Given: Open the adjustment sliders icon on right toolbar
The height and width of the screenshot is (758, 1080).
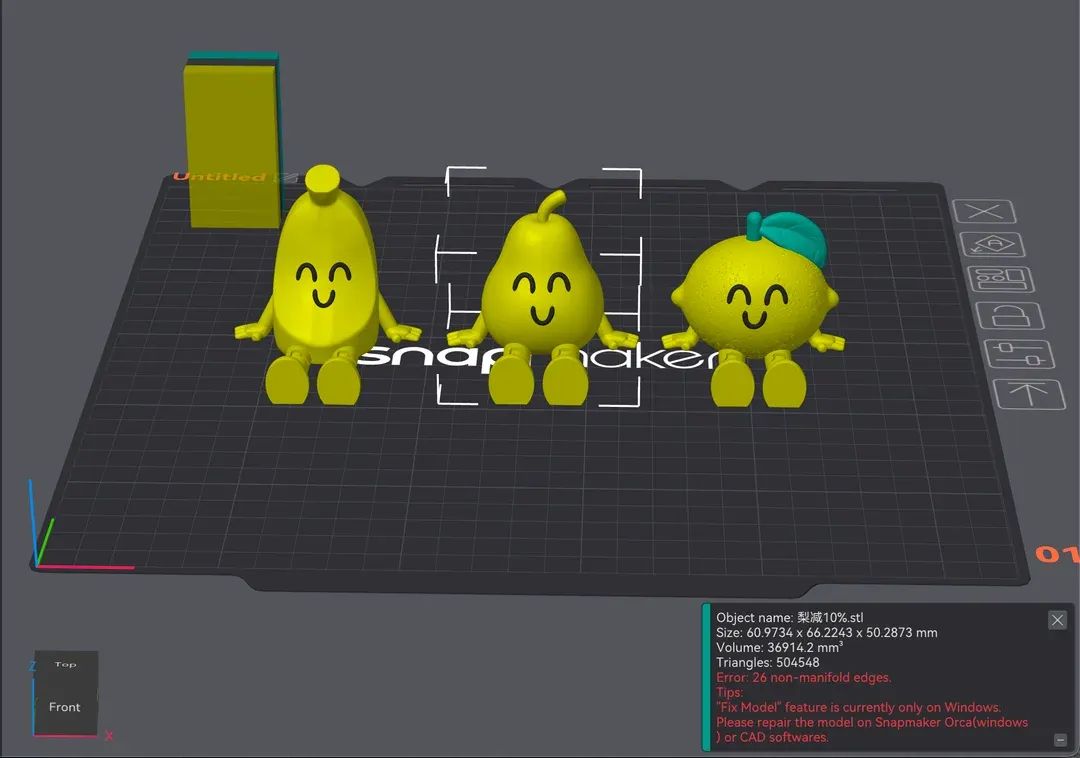Looking at the screenshot, I should pos(1021,353).
